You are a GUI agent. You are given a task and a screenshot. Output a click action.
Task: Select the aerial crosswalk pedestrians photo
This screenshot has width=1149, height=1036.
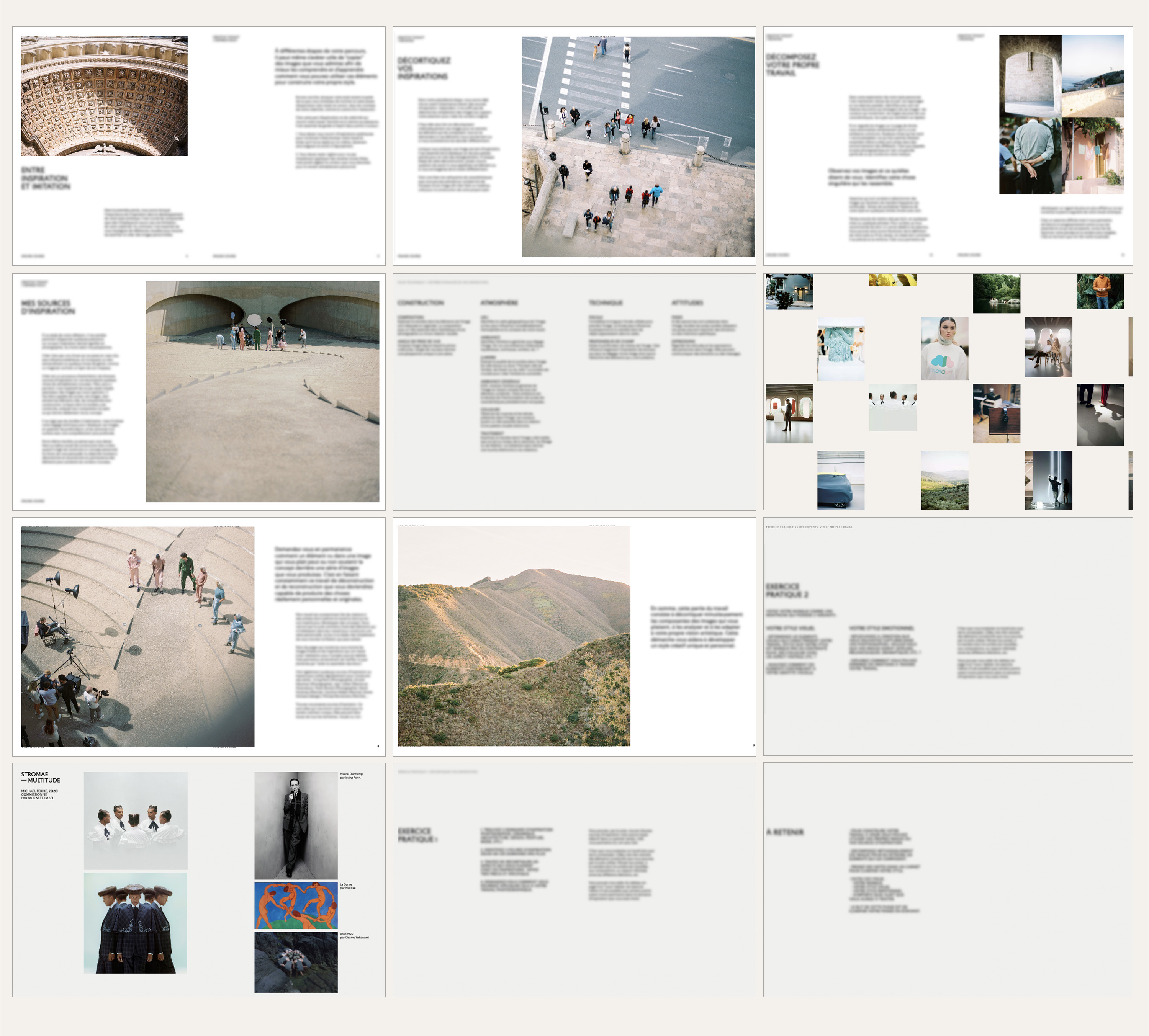(638, 146)
